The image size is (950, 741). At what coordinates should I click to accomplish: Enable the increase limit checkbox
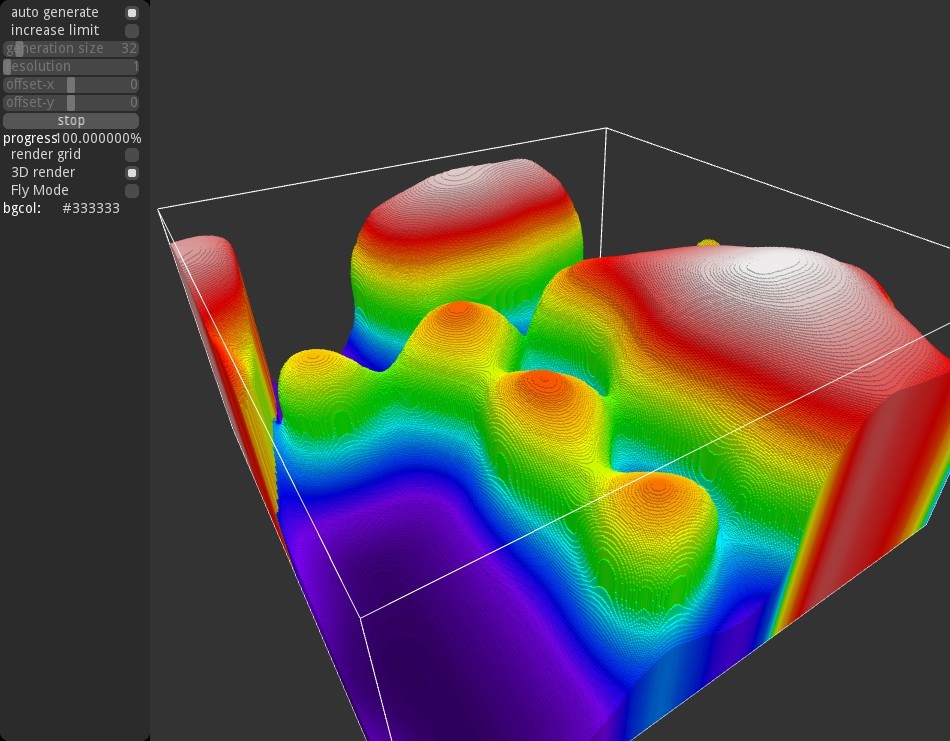coord(131,31)
